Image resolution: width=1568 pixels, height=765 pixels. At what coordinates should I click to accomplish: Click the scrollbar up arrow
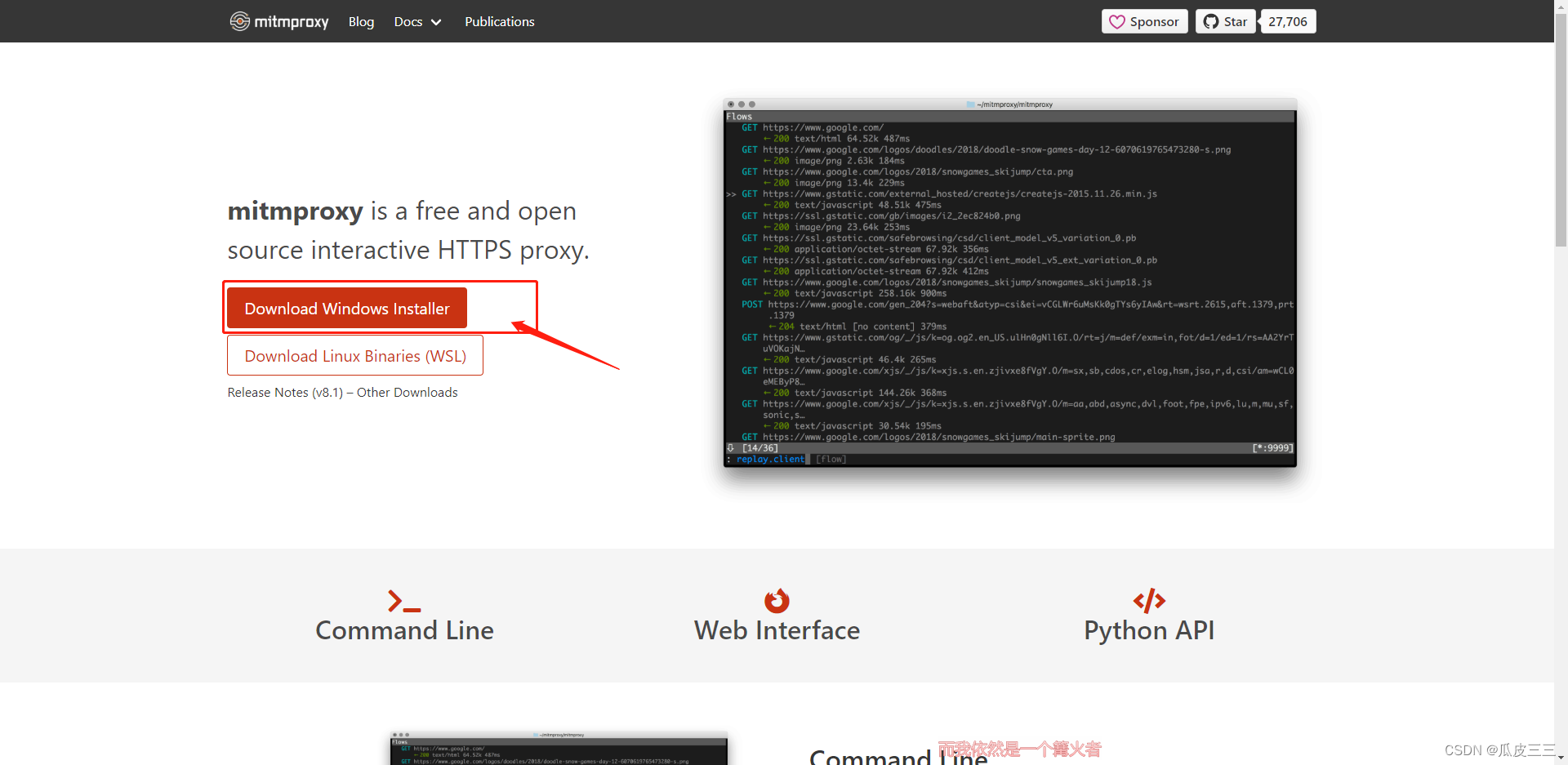1561,7
